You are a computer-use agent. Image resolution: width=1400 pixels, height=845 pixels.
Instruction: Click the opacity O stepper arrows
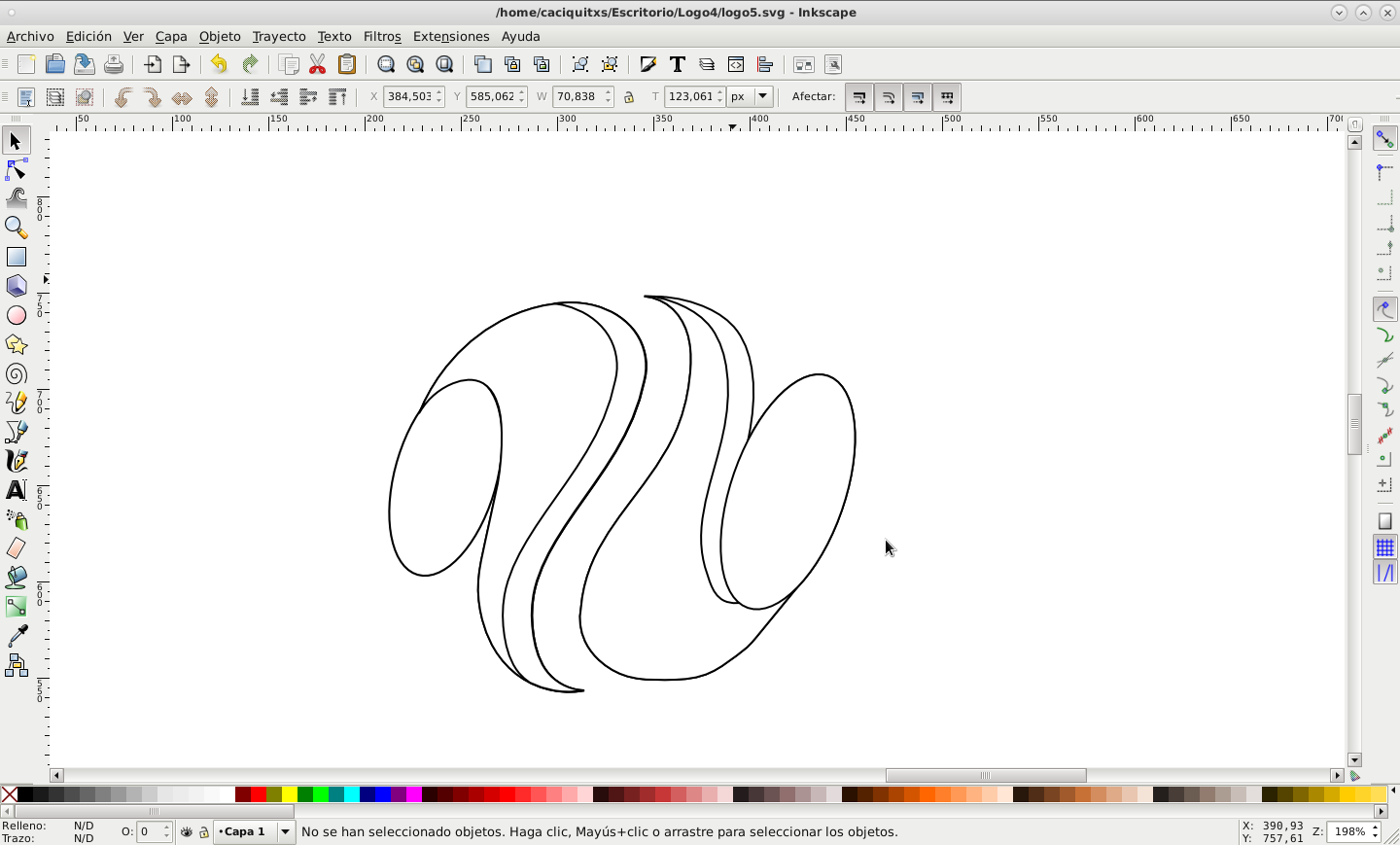coord(167,832)
